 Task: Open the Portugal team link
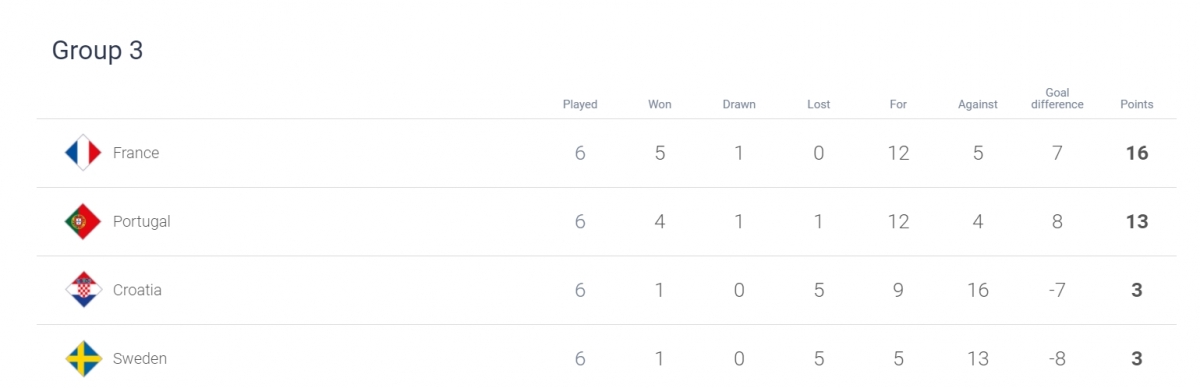point(142,222)
